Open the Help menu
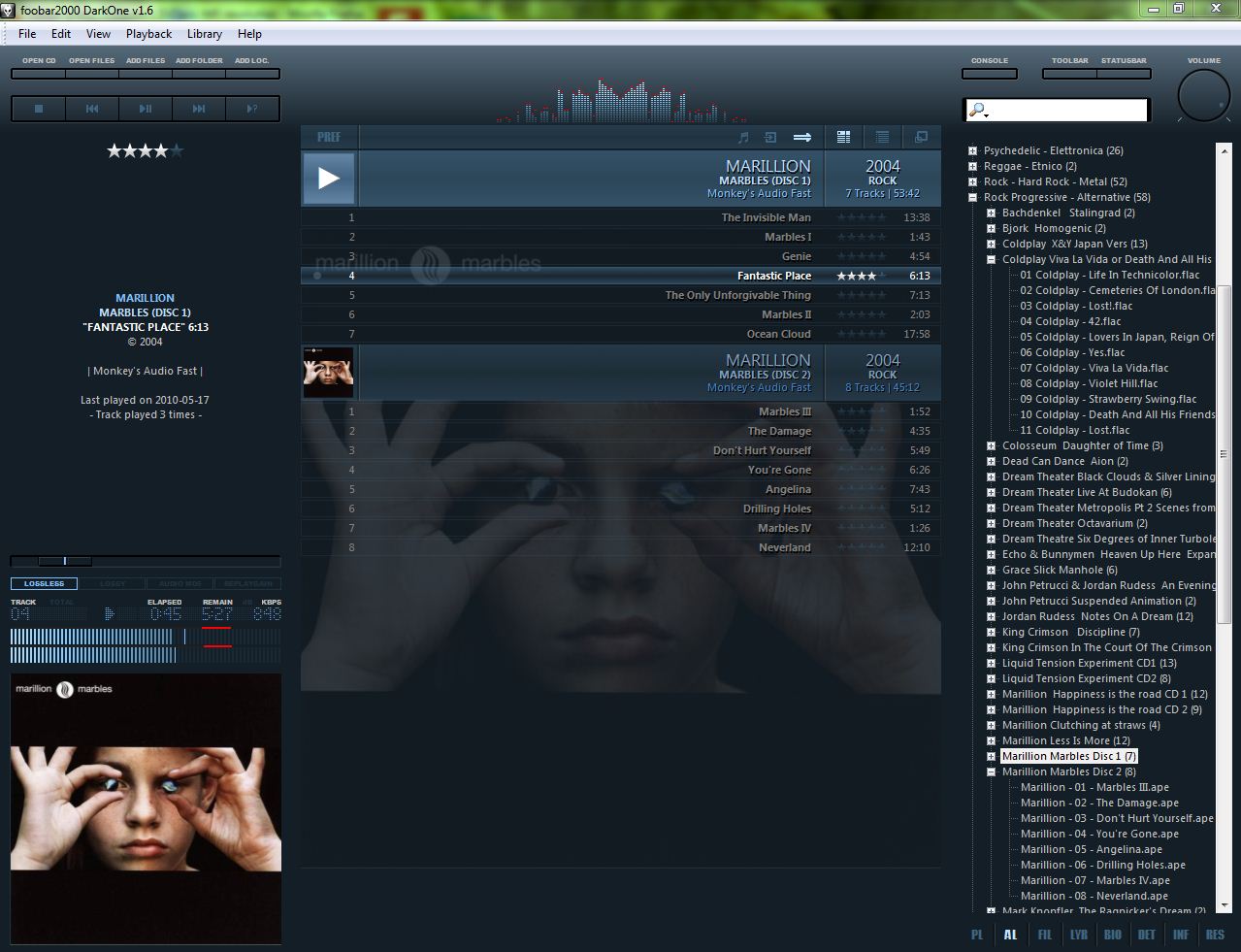The height and width of the screenshot is (952, 1241). (250, 34)
